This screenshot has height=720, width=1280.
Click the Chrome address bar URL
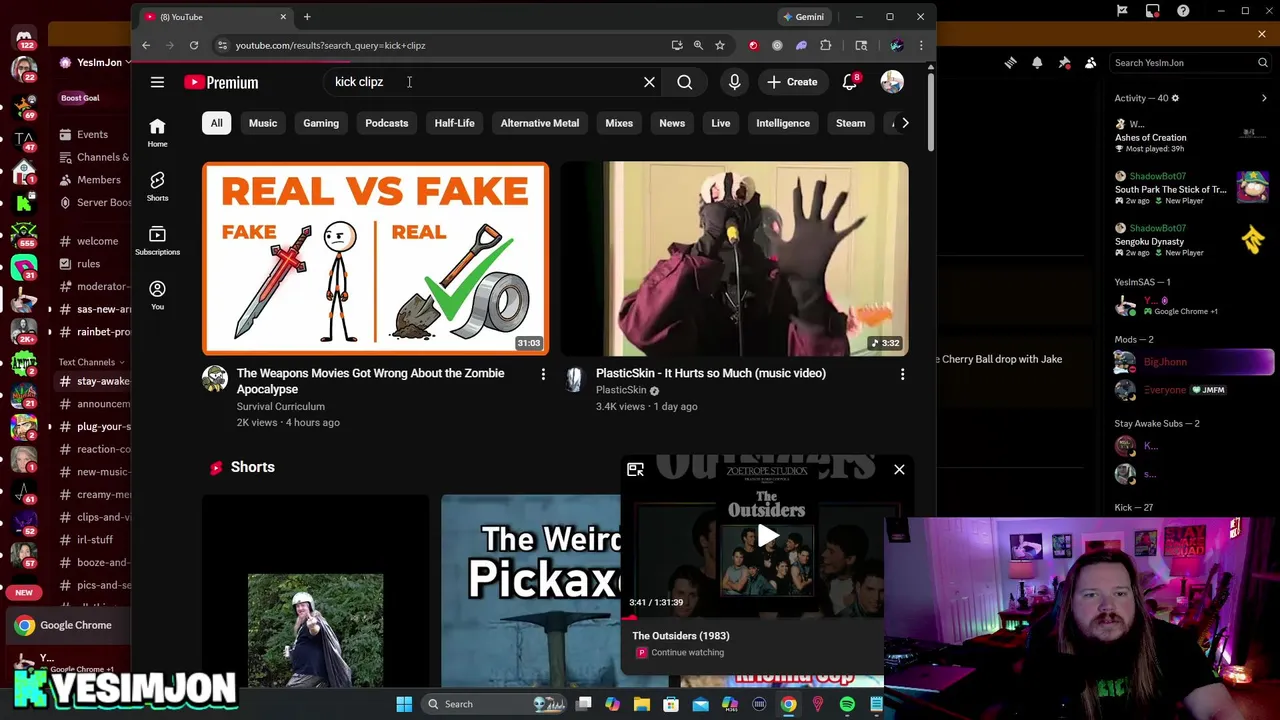coord(330,45)
